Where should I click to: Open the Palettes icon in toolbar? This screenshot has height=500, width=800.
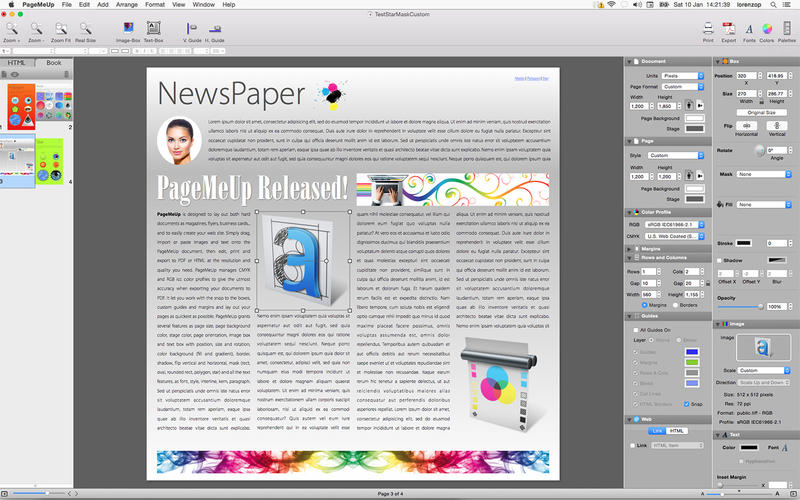(x=787, y=29)
